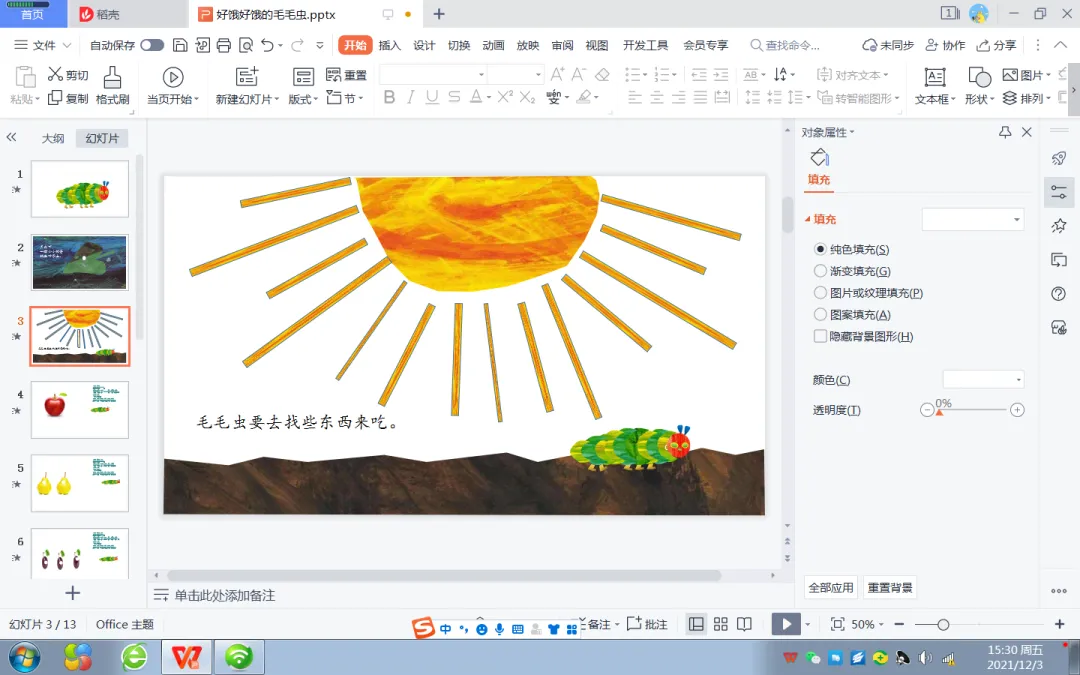Select the Format Painter (格式刷)

pos(112,86)
